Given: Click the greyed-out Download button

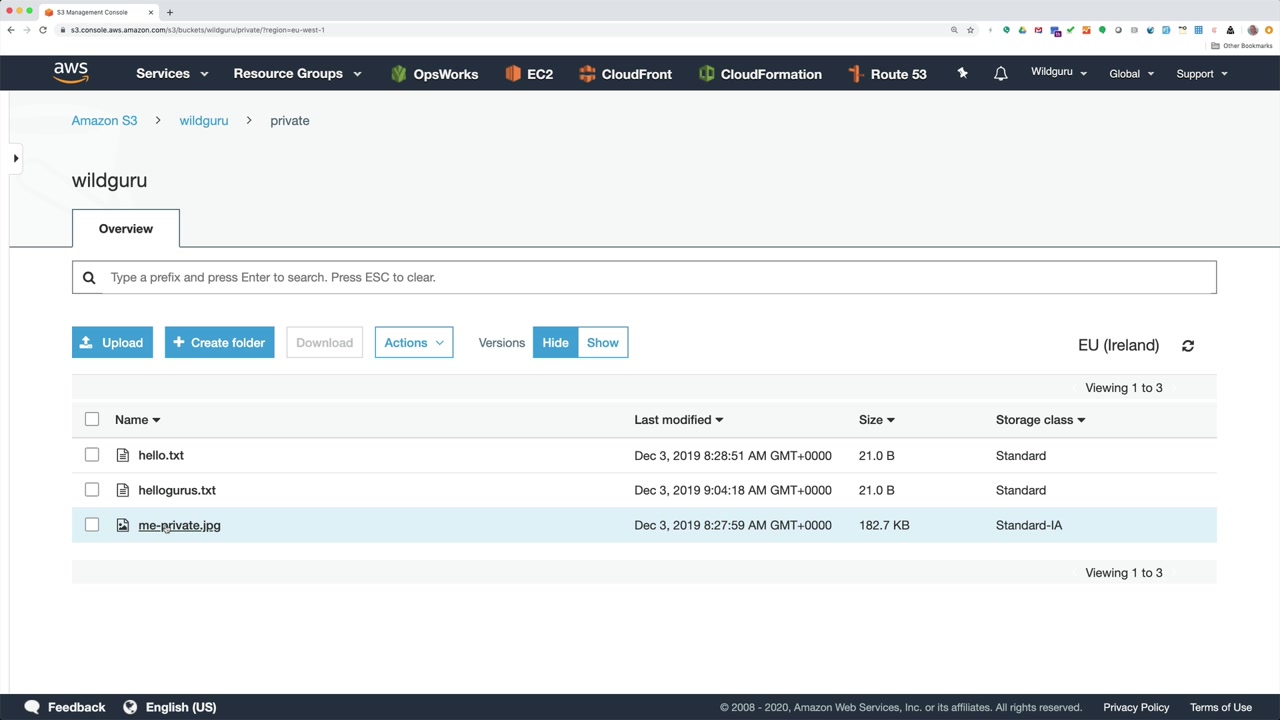Looking at the screenshot, I should [x=324, y=343].
